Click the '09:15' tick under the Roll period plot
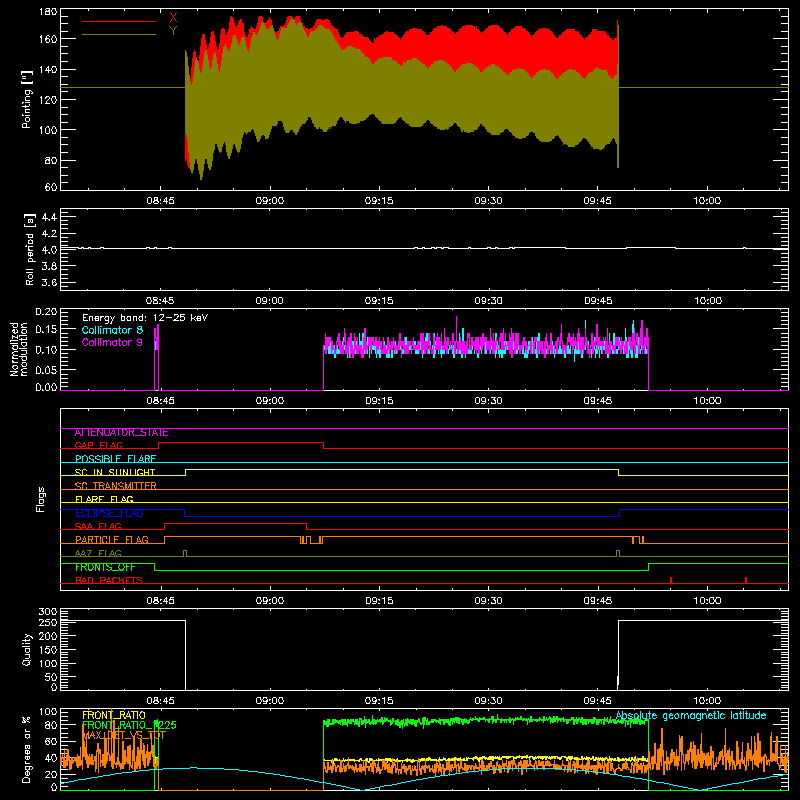The height and width of the screenshot is (800, 800). coord(379,301)
